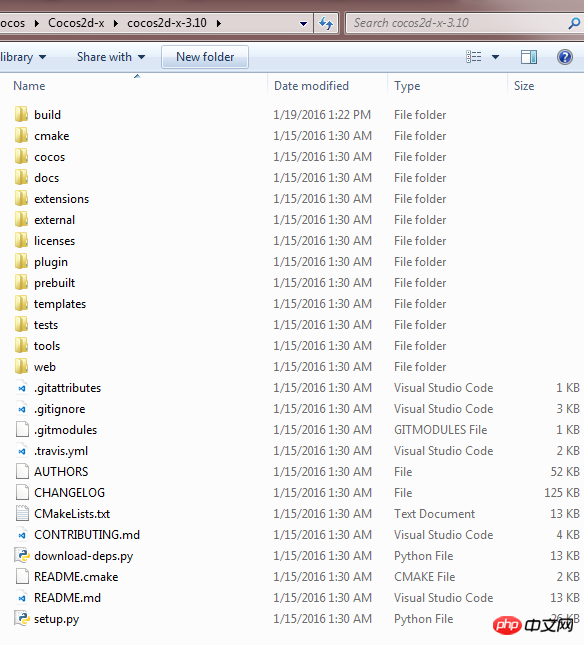Click the 52 KB size cell
Image resolution: width=584 pixels, height=645 pixels.
coord(565,472)
